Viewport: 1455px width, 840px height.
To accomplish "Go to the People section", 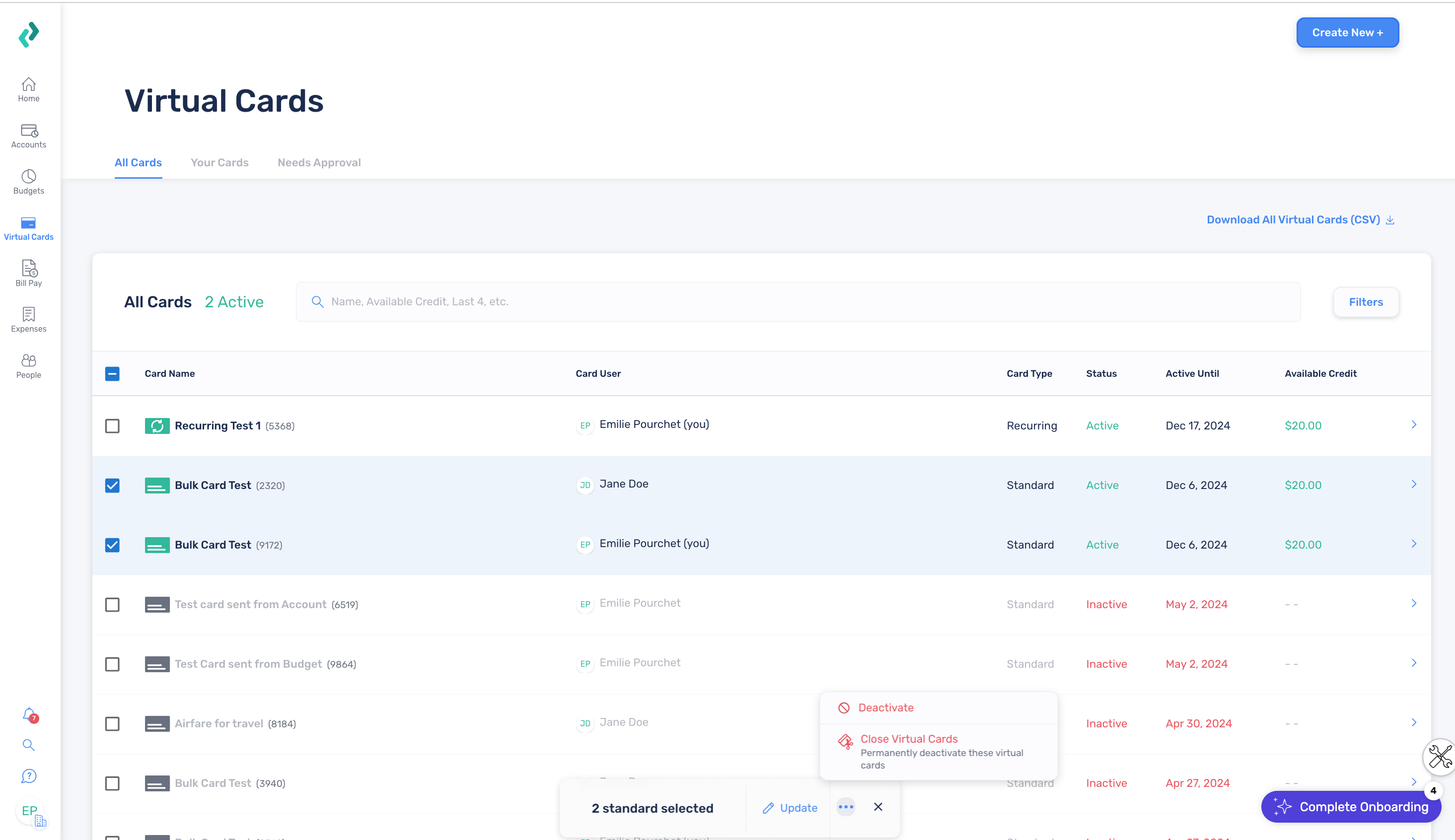I will [28, 364].
